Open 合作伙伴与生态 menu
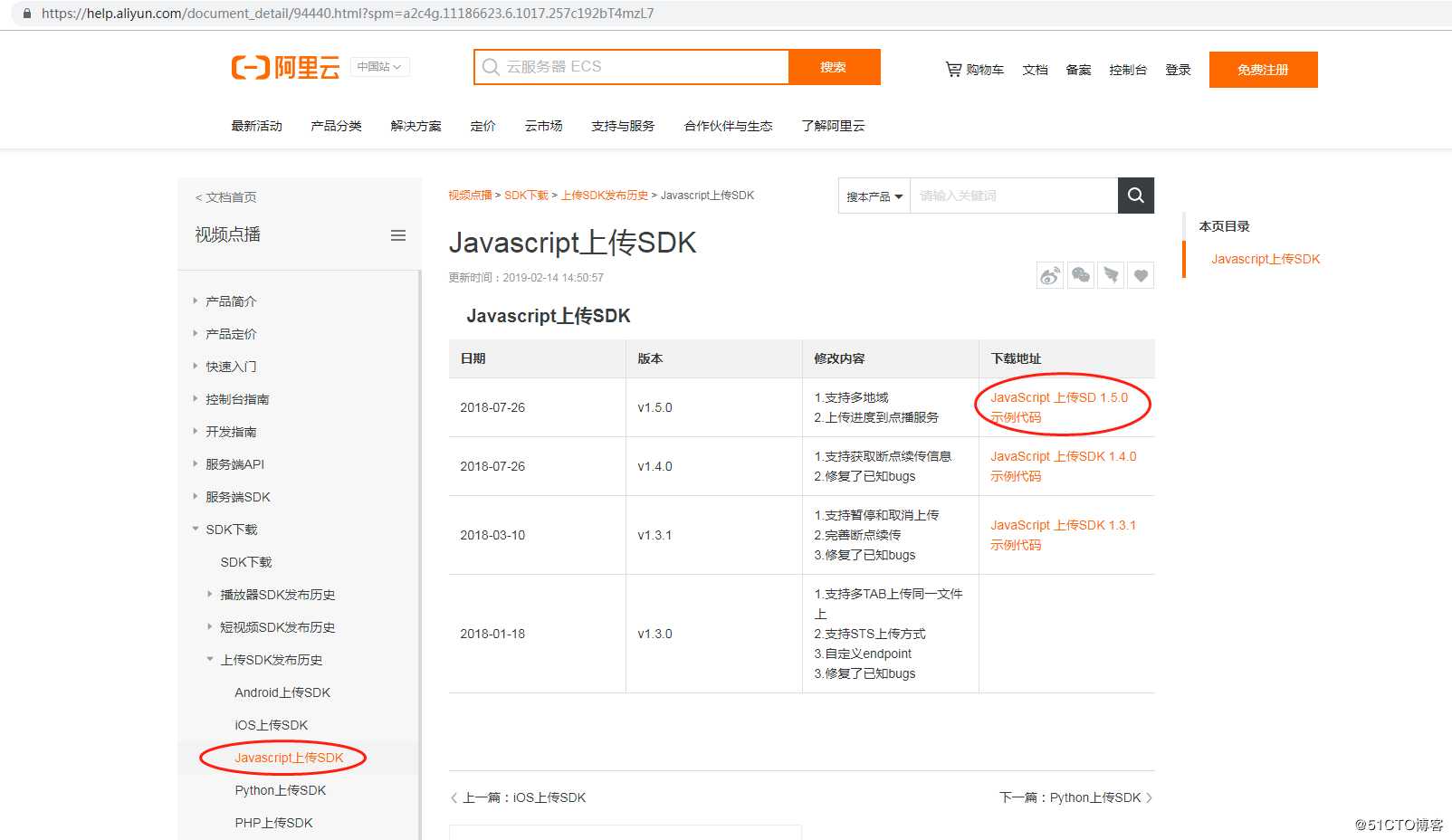Screen dimensions: 1452x840 tap(728, 126)
